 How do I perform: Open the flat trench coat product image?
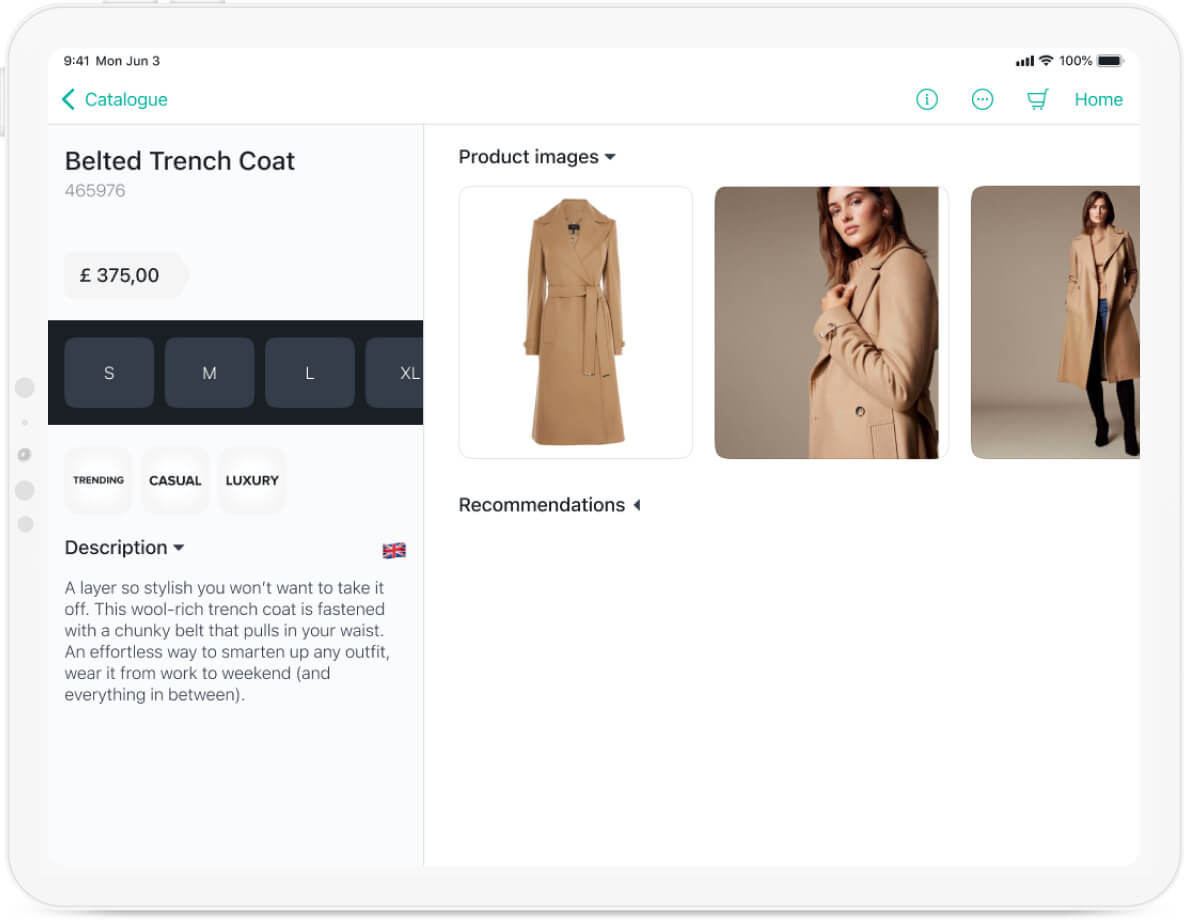575,322
